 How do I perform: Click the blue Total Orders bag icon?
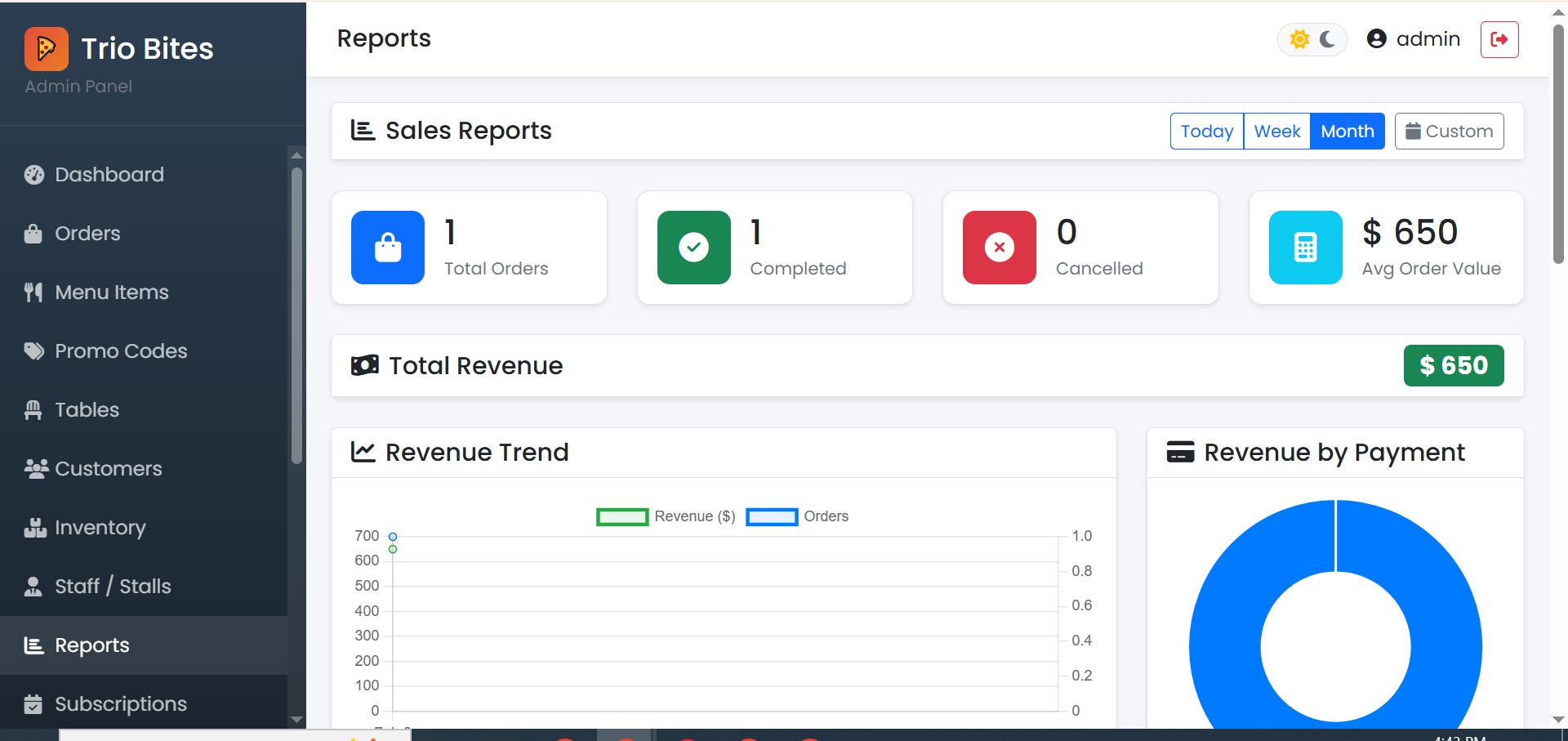[x=387, y=248]
